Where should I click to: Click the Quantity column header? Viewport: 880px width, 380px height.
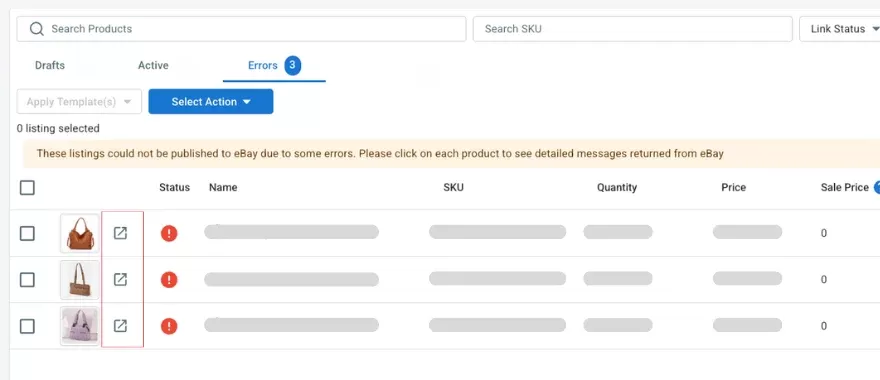tap(617, 187)
